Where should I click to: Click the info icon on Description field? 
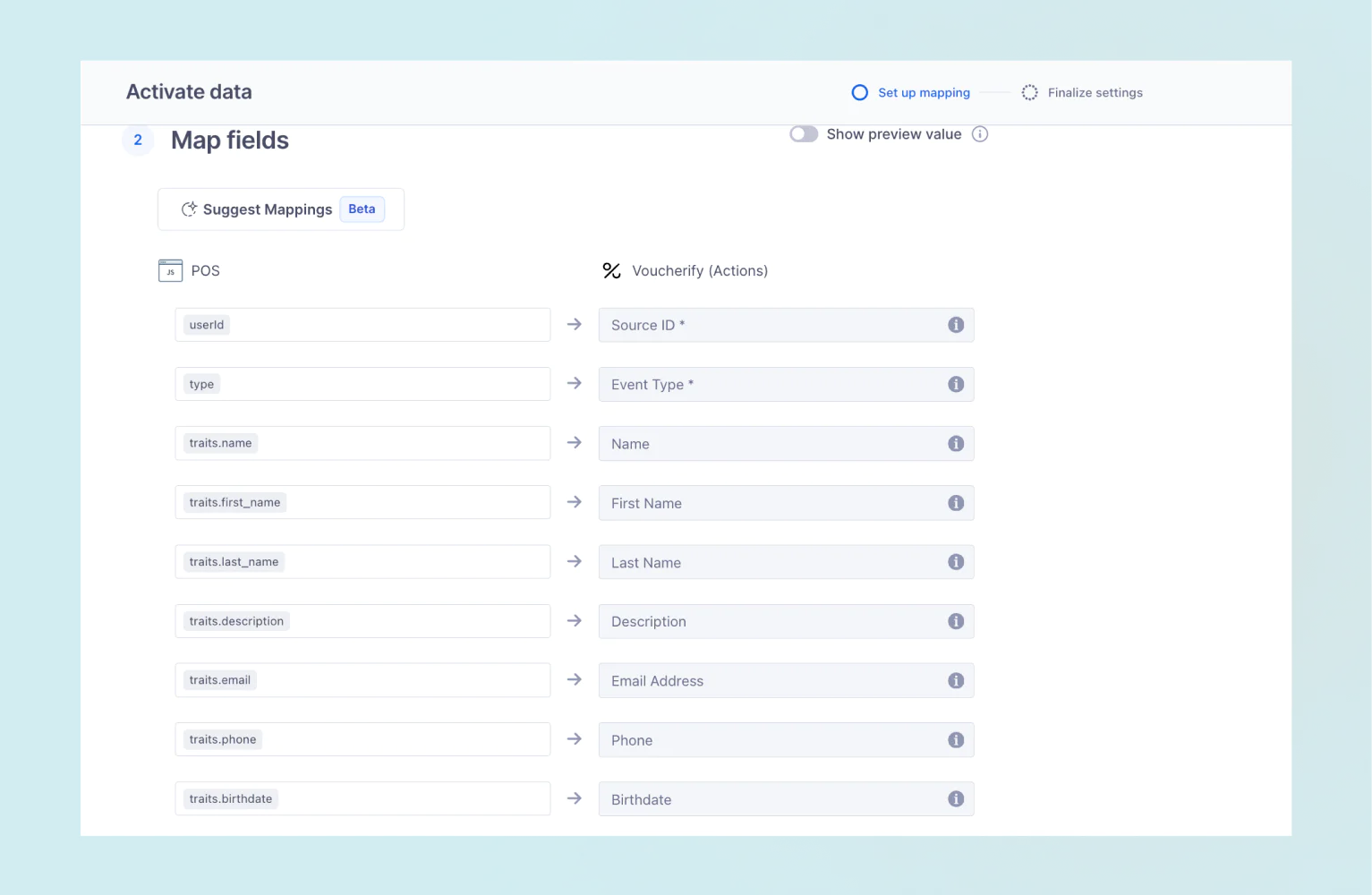click(x=955, y=621)
